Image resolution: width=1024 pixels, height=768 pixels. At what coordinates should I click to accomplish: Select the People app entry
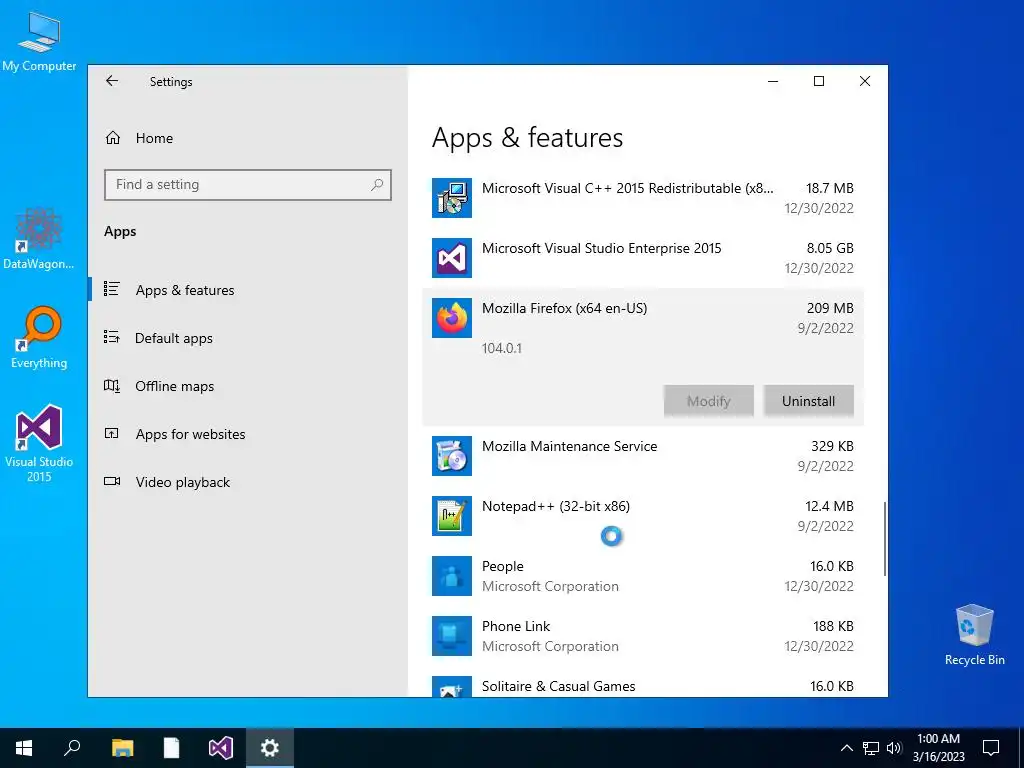point(643,576)
